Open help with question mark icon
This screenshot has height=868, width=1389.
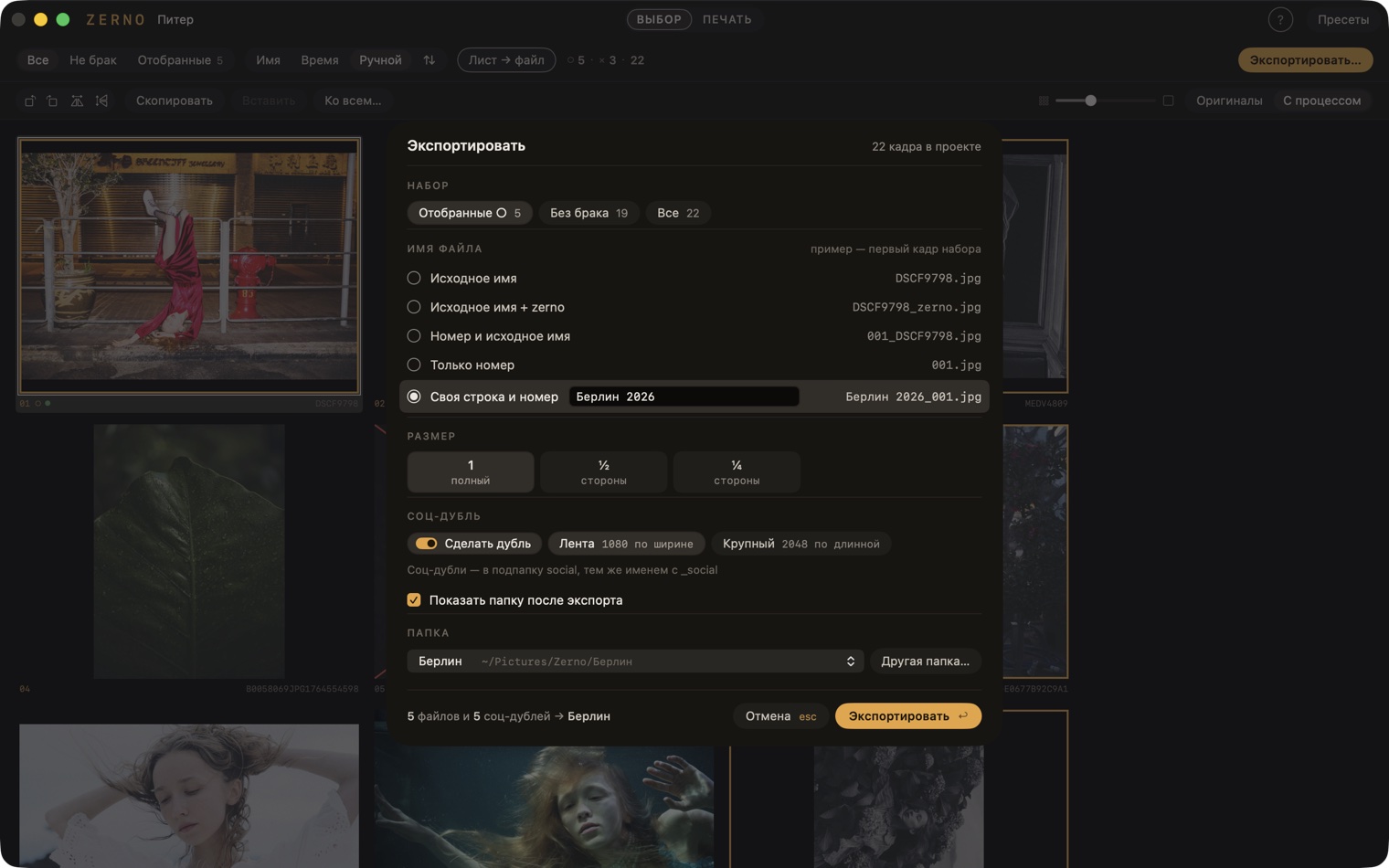[1280, 19]
